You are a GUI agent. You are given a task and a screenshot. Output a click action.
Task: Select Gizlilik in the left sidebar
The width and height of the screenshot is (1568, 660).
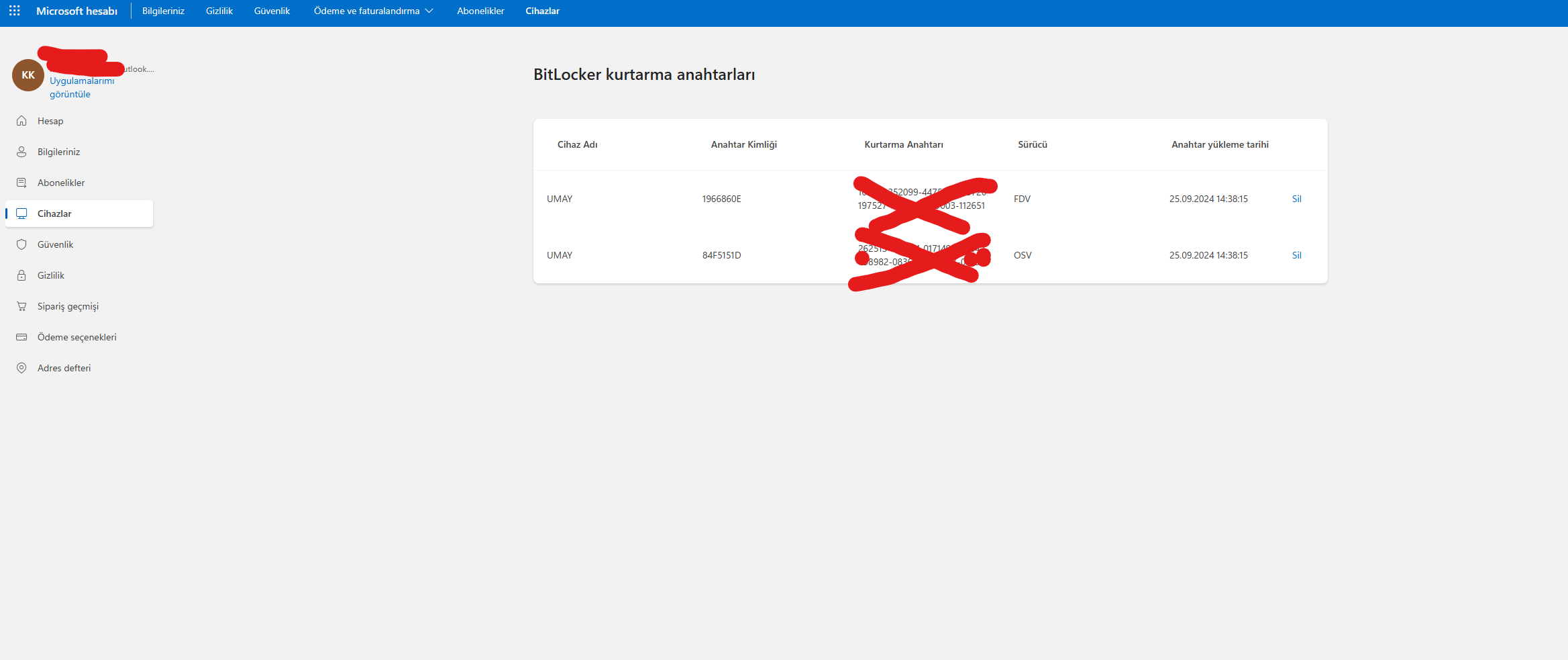coord(51,275)
